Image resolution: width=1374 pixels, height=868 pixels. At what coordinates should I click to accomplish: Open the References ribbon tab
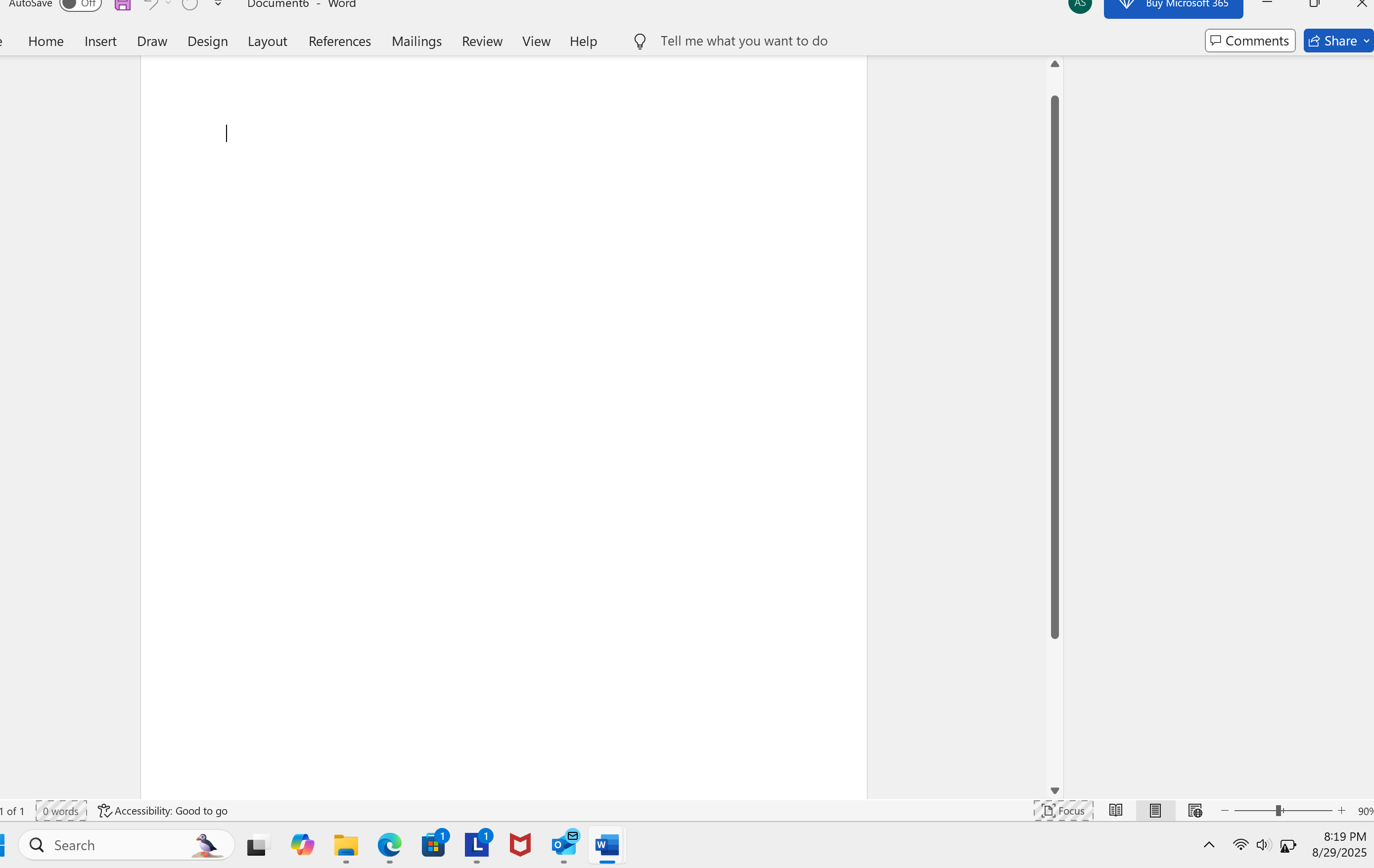(x=339, y=41)
